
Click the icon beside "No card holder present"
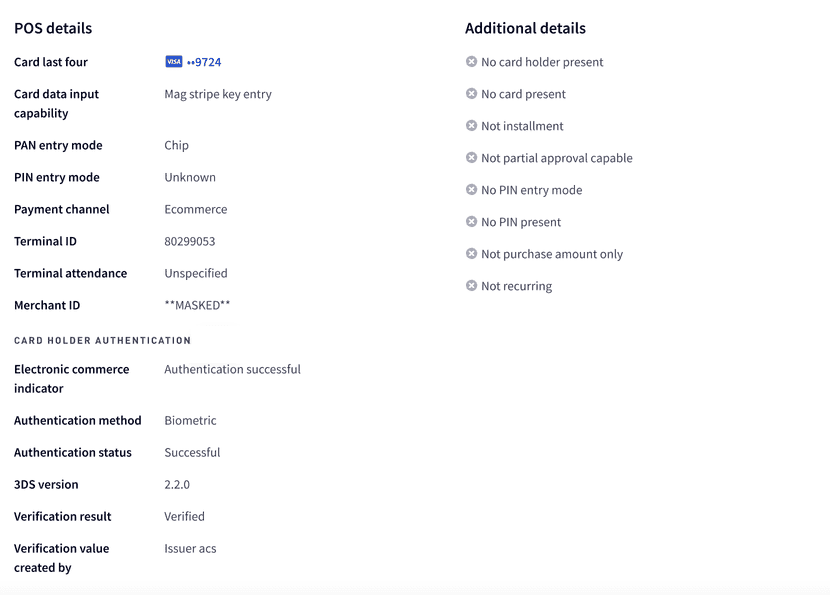(x=469, y=62)
